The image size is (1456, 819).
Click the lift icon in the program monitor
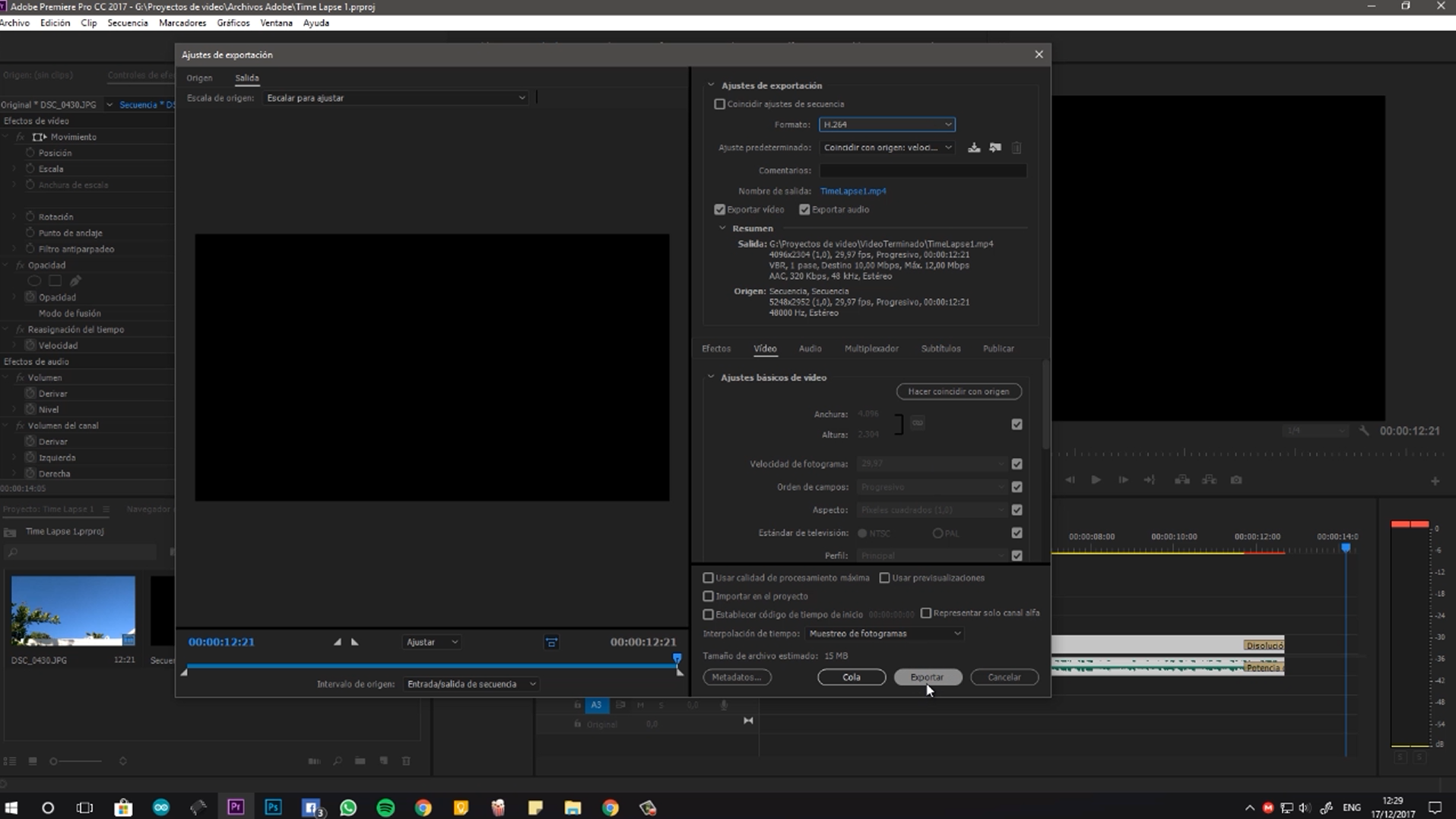[x=1182, y=480]
